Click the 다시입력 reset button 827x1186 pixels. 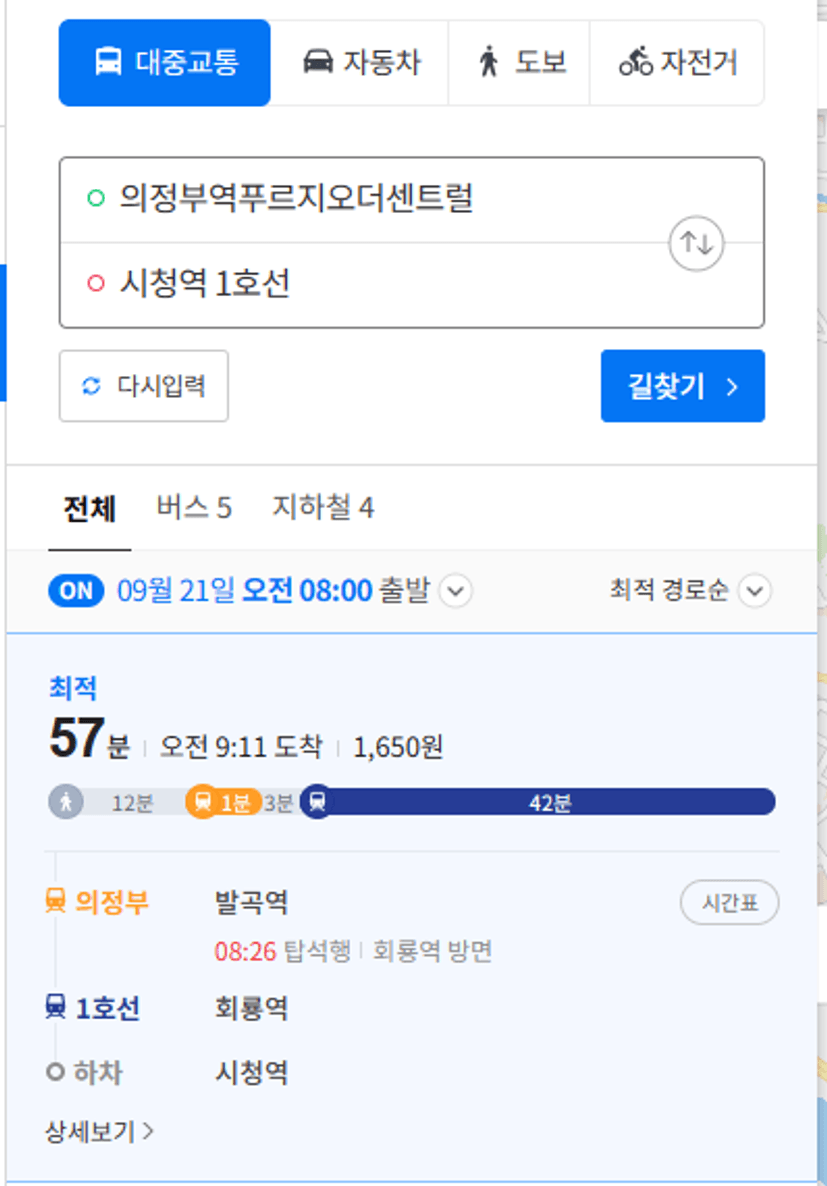pos(144,386)
